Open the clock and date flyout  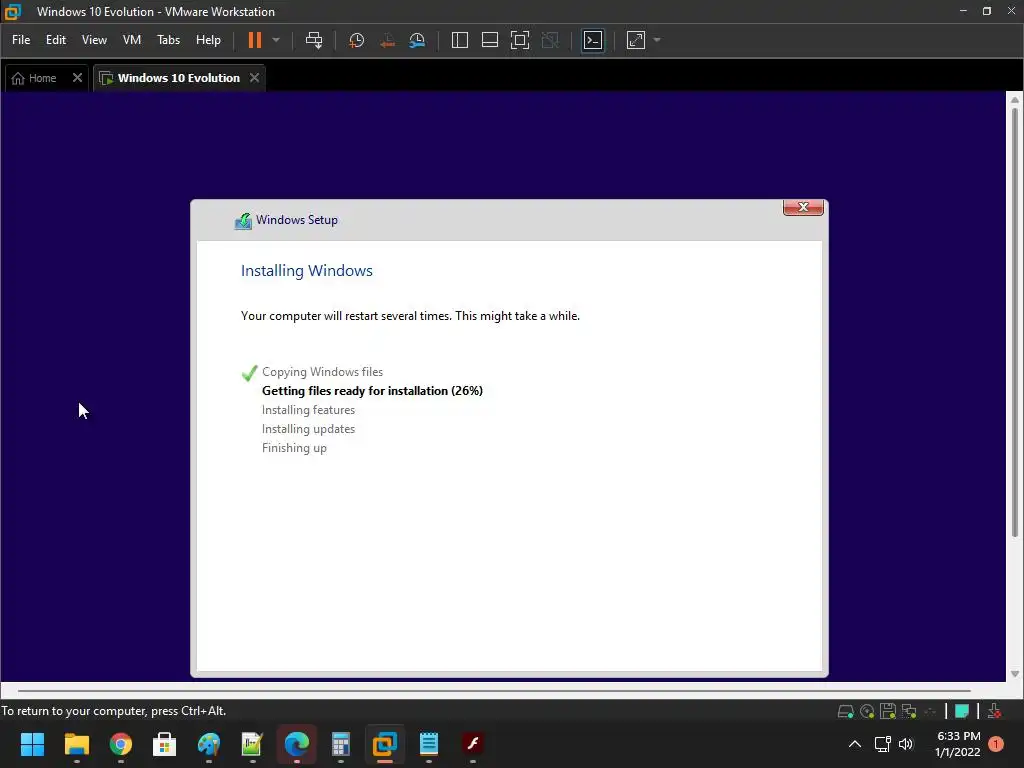pyautogui.click(x=958, y=744)
